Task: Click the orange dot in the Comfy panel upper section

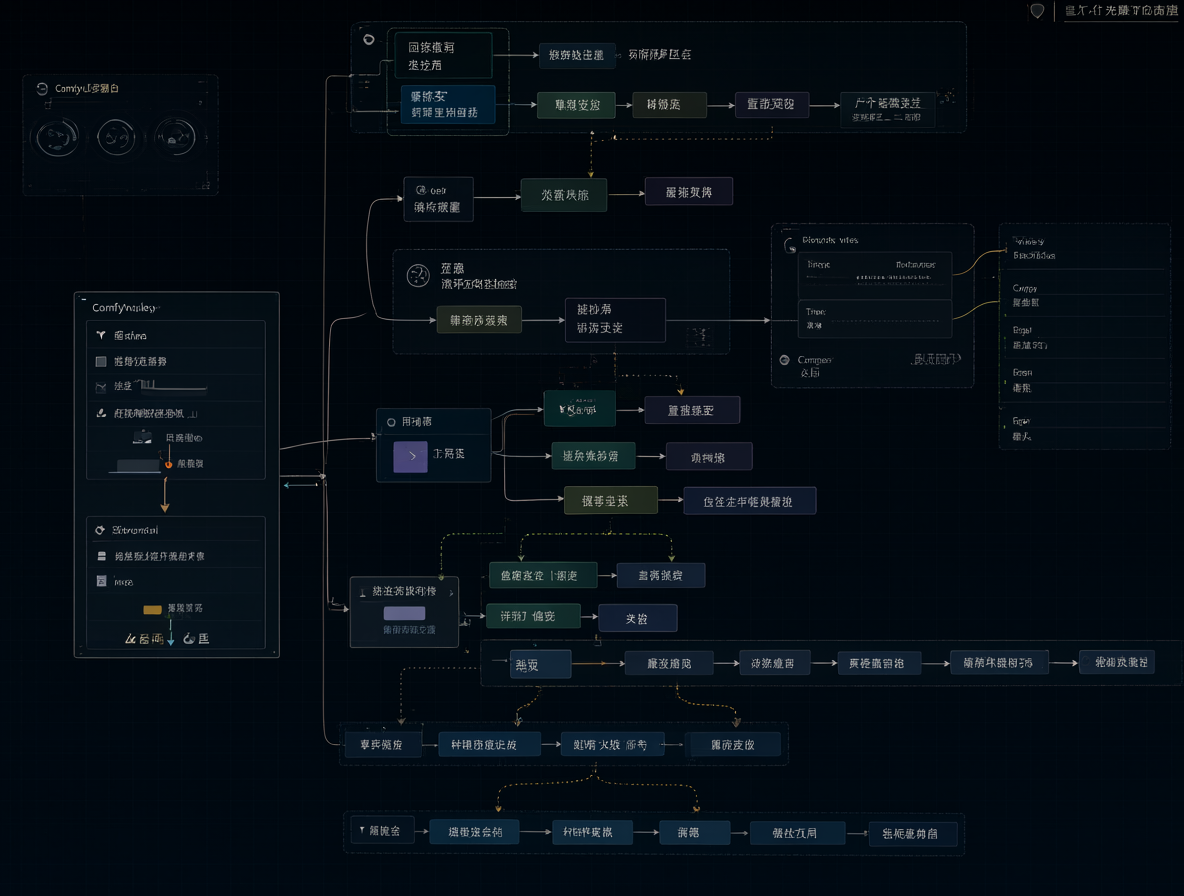Action: click(168, 464)
